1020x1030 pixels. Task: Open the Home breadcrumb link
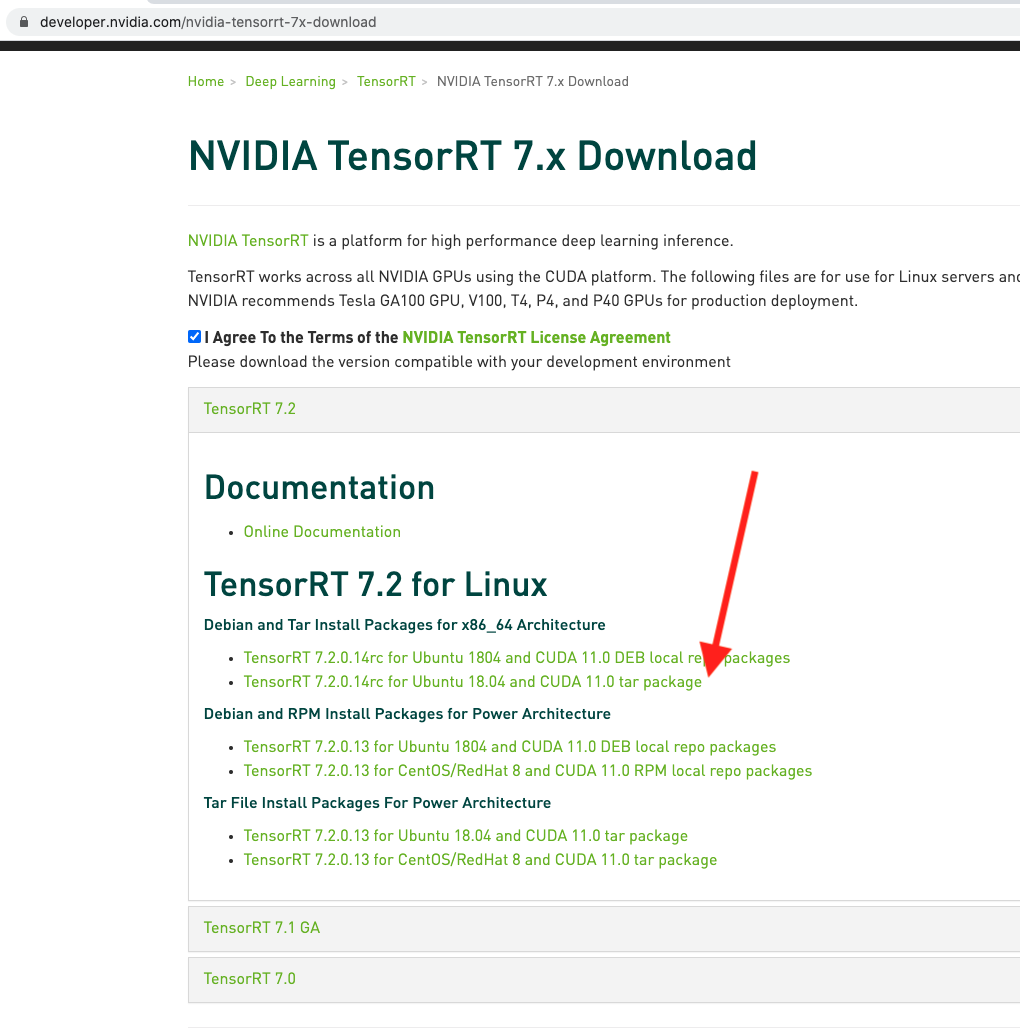pos(206,81)
